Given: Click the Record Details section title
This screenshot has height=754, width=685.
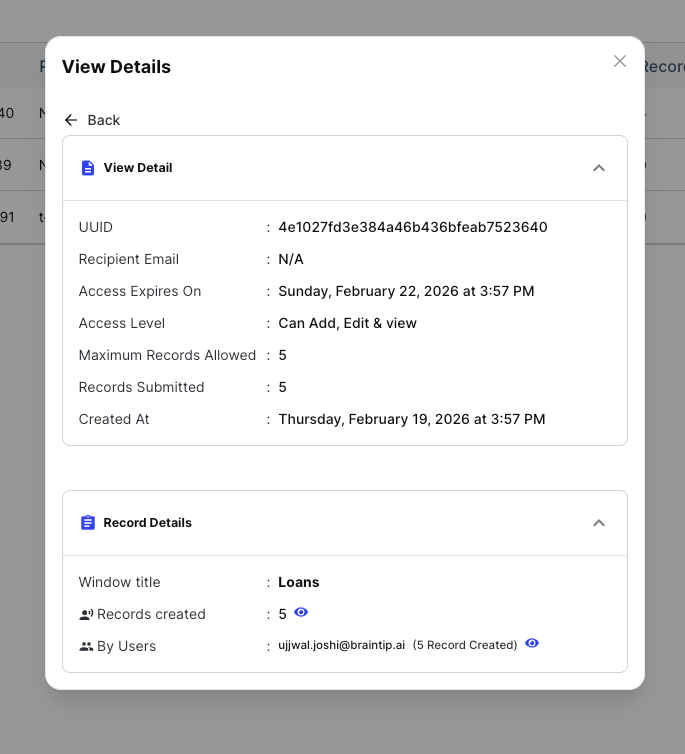Looking at the screenshot, I should (148, 523).
